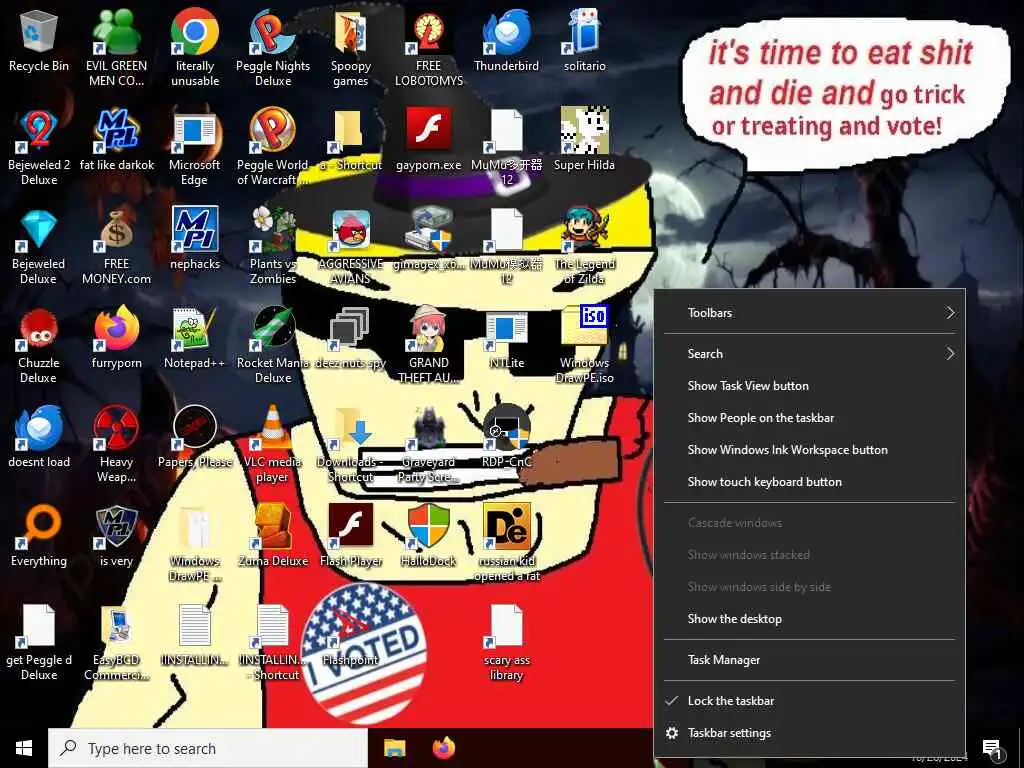Image resolution: width=1024 pixels, height=768 pixels.
Task: Select the doesnt load Thunderbird icon
Action: click(x=39, y=428)
